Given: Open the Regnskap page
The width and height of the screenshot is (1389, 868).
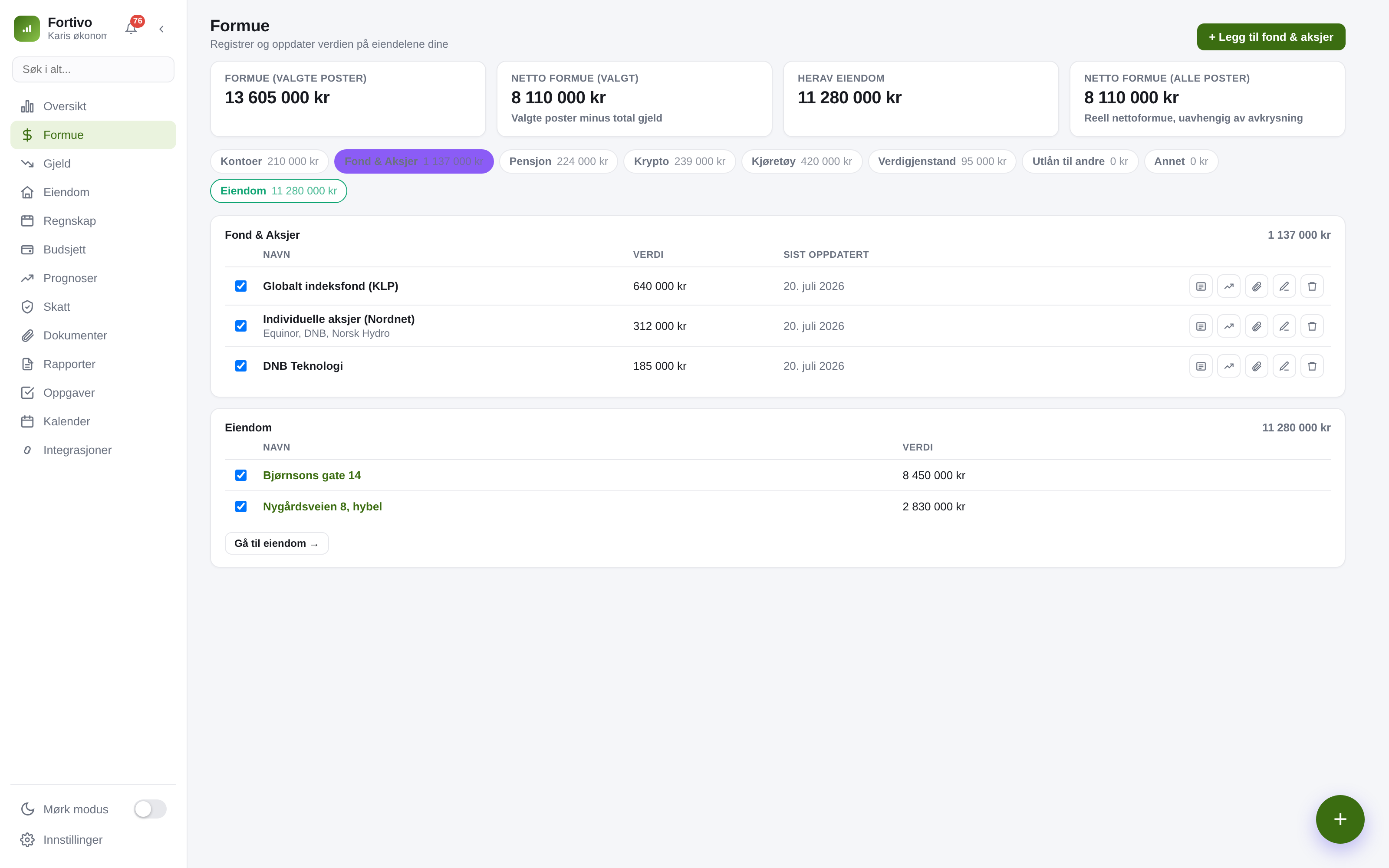Looking at the screenshot, I should click(93, 221).
